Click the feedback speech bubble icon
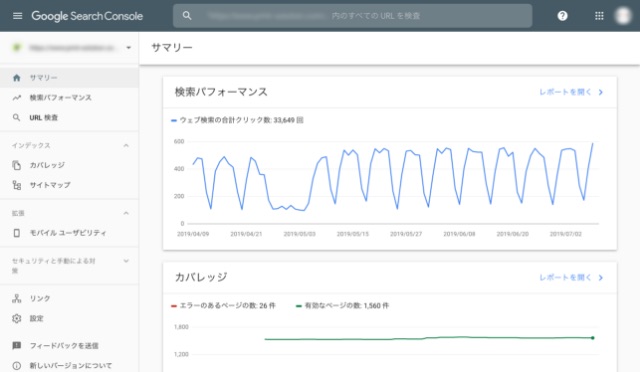This screenshot has height=372, width=640. point(16,346)
